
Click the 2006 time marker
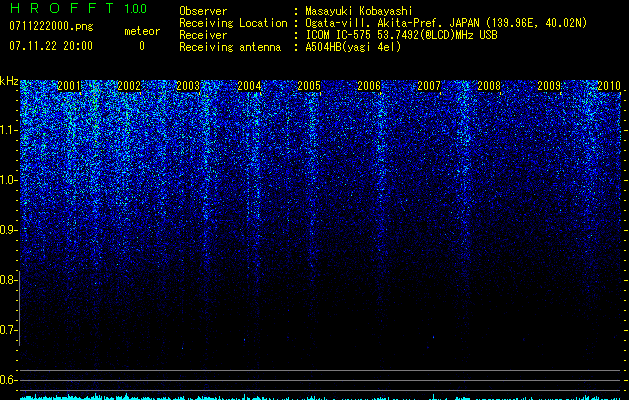point(369,86)
